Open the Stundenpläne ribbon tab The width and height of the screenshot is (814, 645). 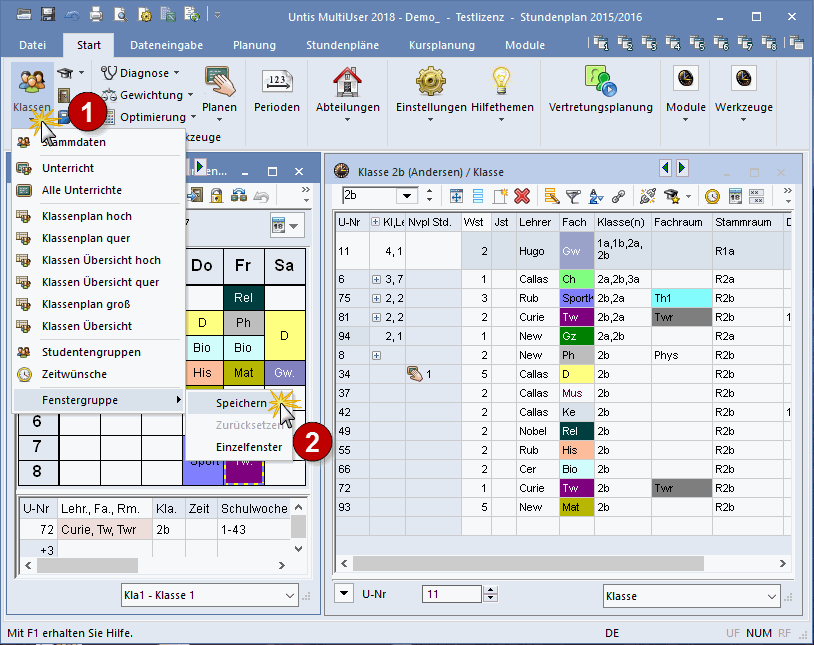(342, 45)
